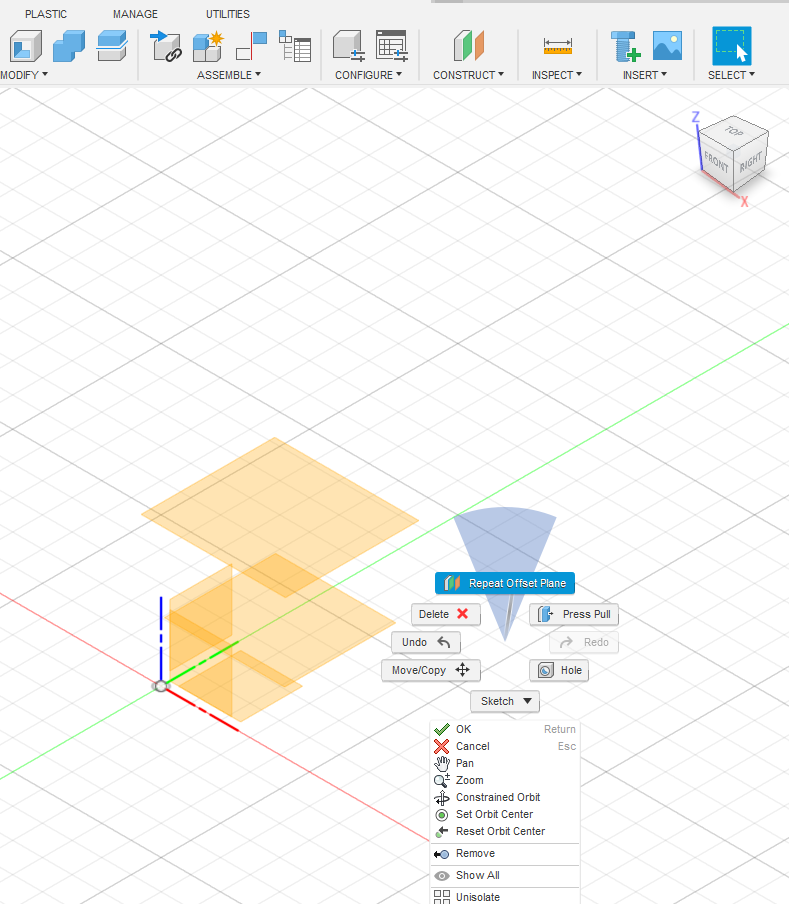
Task: Click the New Component icon with starburst
Action: 207,46
